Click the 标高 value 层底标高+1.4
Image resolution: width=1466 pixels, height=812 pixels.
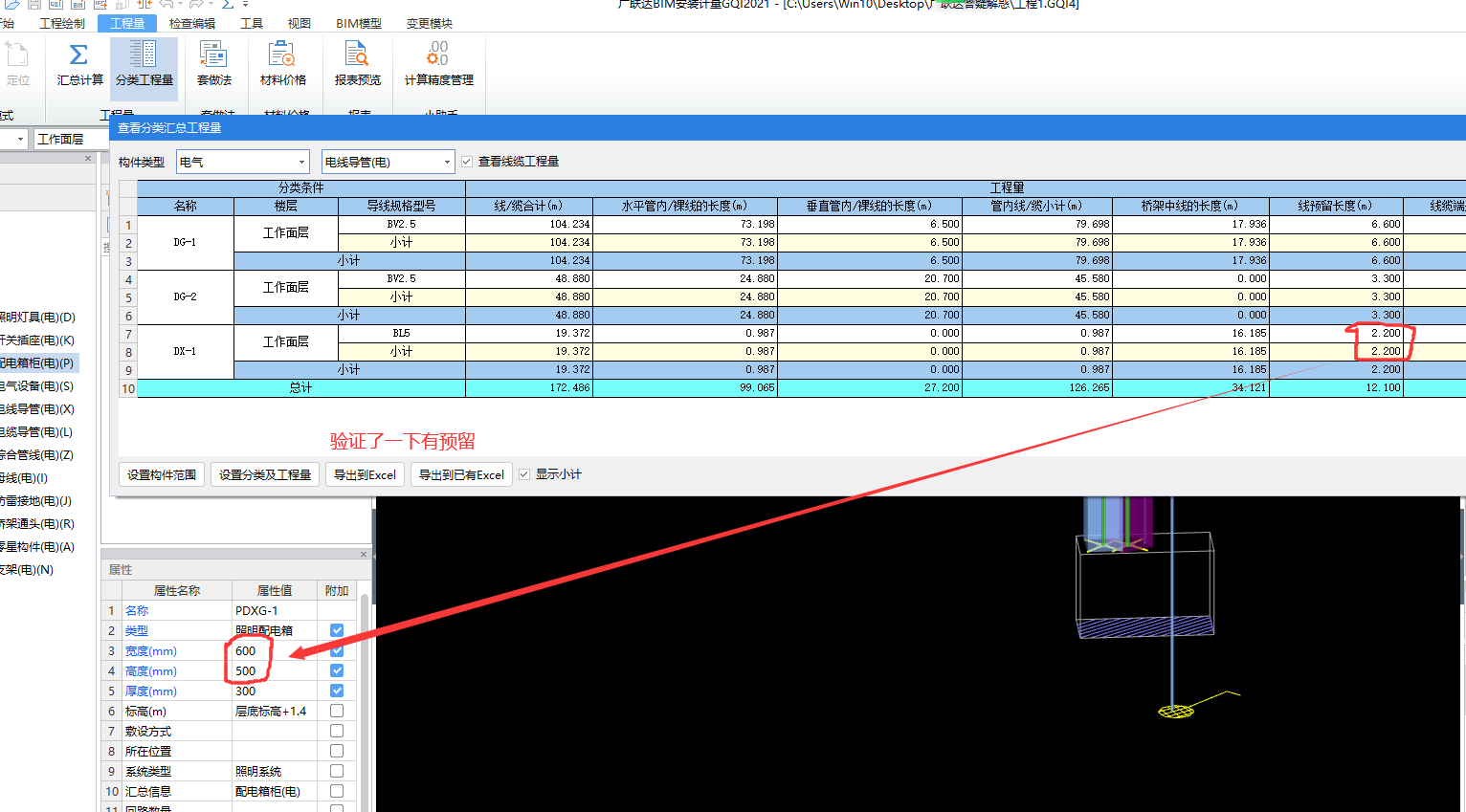(x=275, y=711)
